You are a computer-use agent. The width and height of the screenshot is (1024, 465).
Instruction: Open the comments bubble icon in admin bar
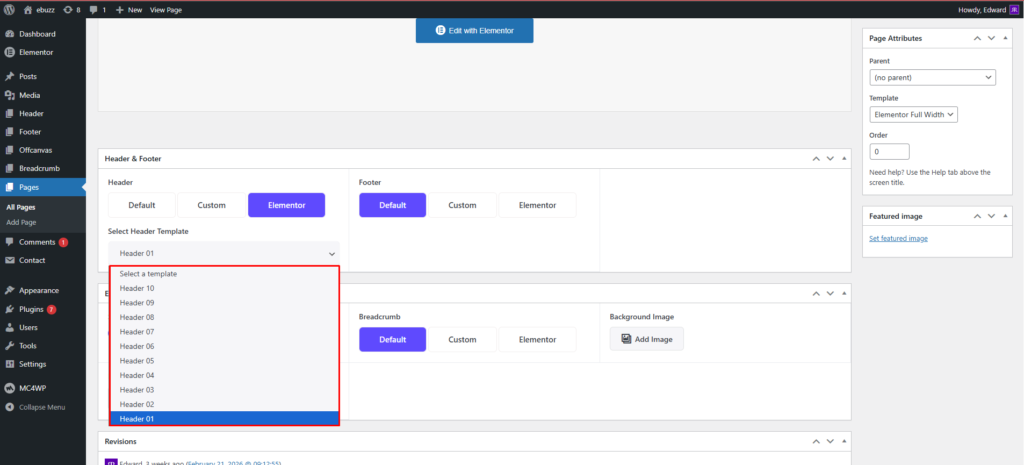pyautogui.click(x=94, y=9)
